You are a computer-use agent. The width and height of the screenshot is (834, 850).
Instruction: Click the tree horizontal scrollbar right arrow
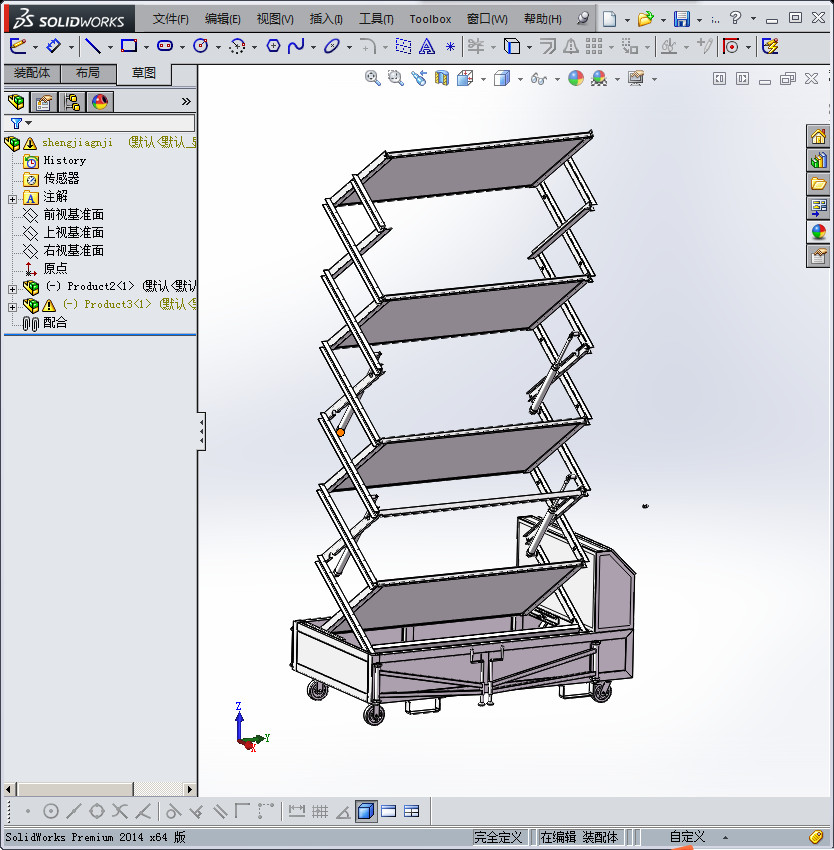tap(189, 789)
